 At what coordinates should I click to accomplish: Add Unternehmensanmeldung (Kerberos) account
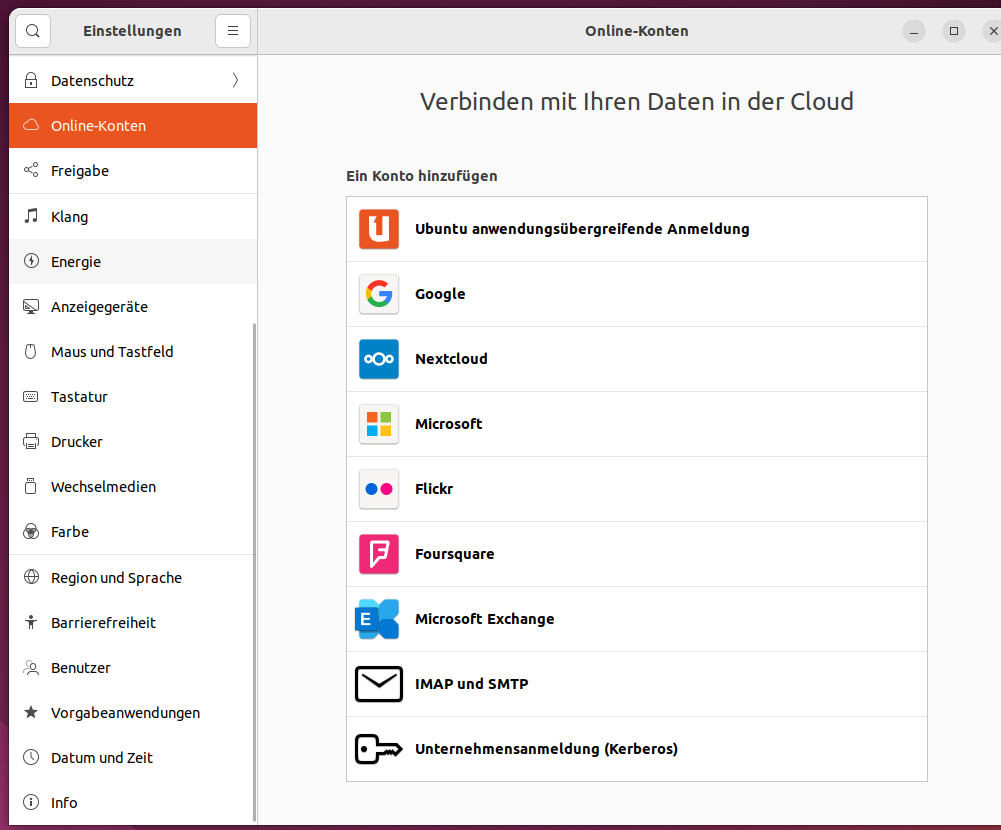[x=636, y=749]
